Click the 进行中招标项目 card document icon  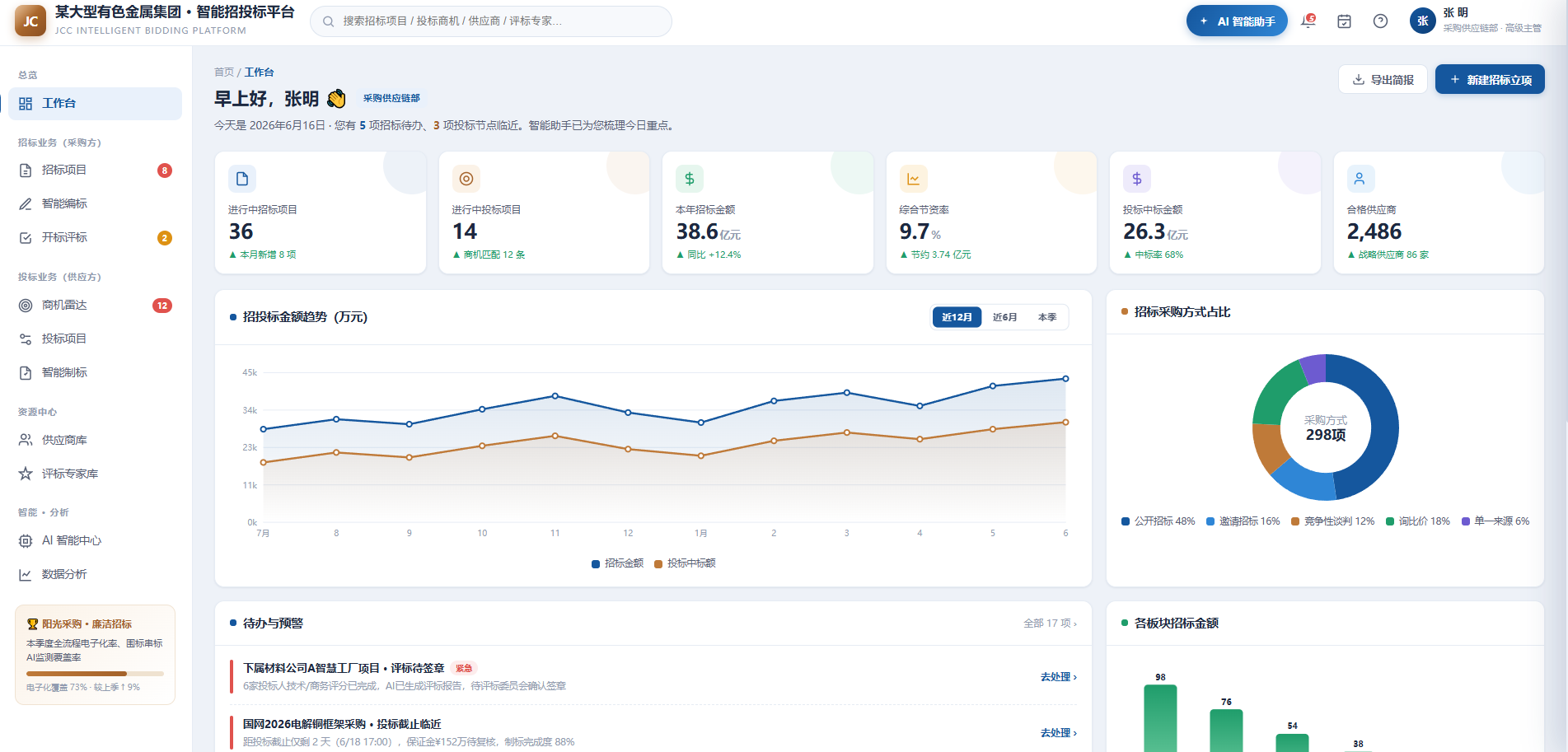pyautogui.click(x=242, y=179)
